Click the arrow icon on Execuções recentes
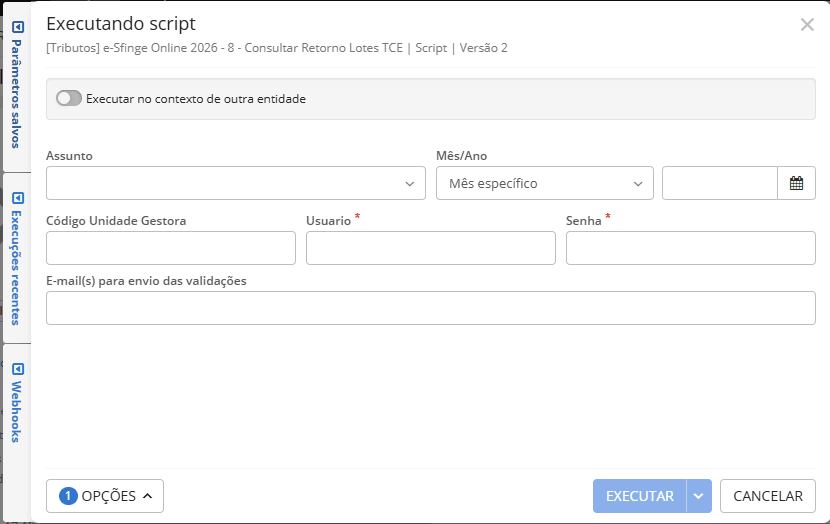This screenshot has height=524, width=830. coord(17,197)
